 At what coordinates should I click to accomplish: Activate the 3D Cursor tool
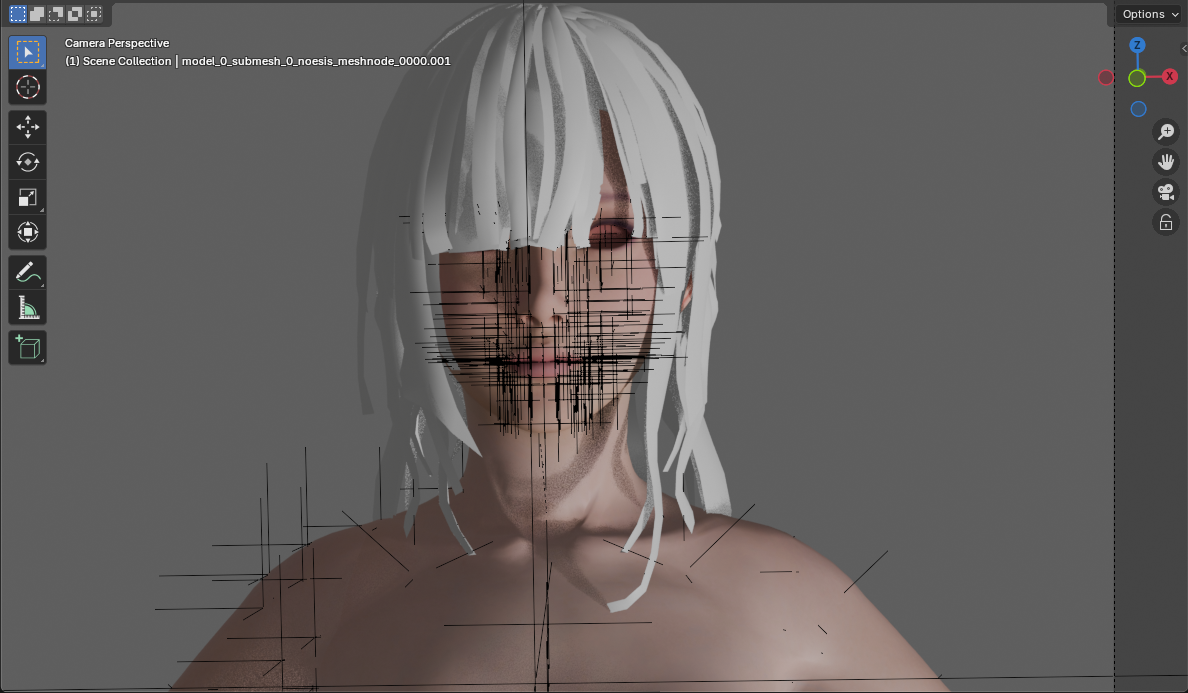point(27,87)
